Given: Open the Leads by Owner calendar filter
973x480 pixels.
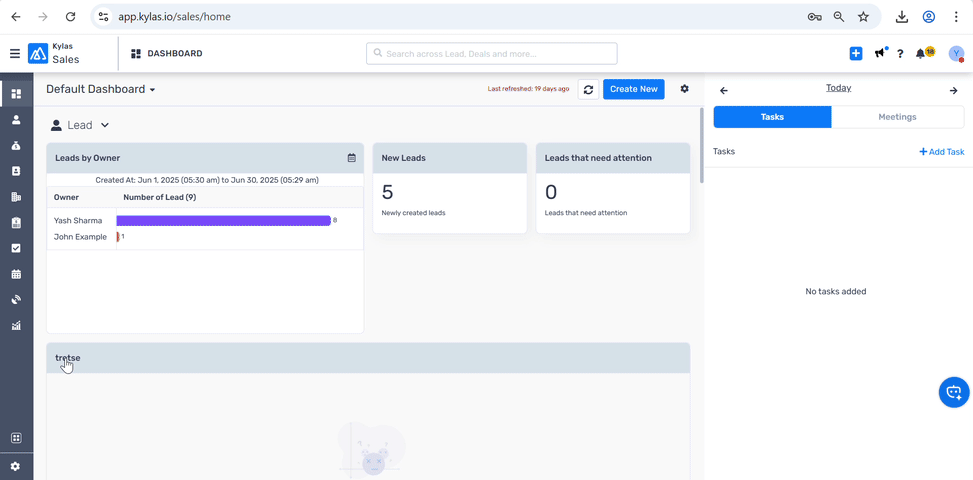Looking at the screenshot, I should pos(352,158).
